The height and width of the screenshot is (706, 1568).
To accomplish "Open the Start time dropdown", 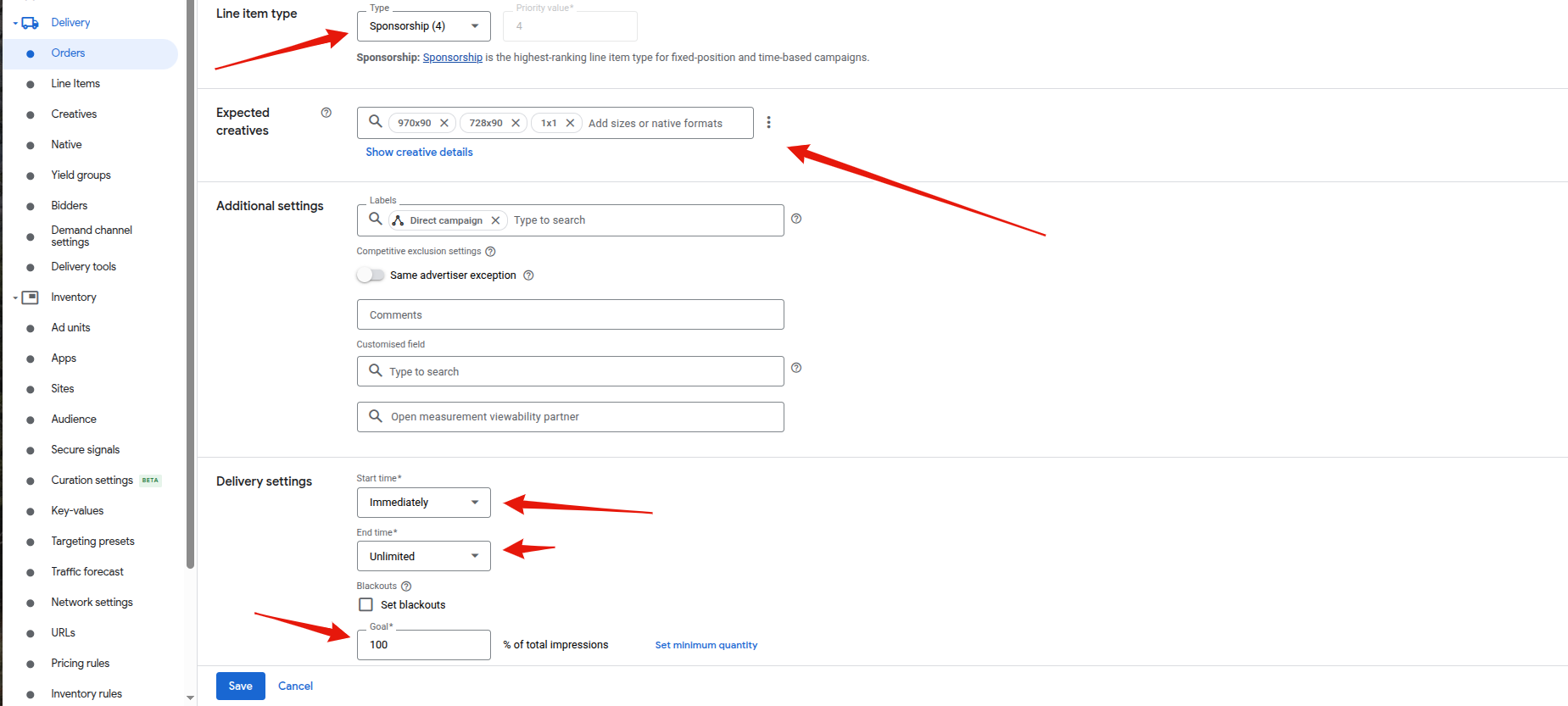I will [423, 503].
